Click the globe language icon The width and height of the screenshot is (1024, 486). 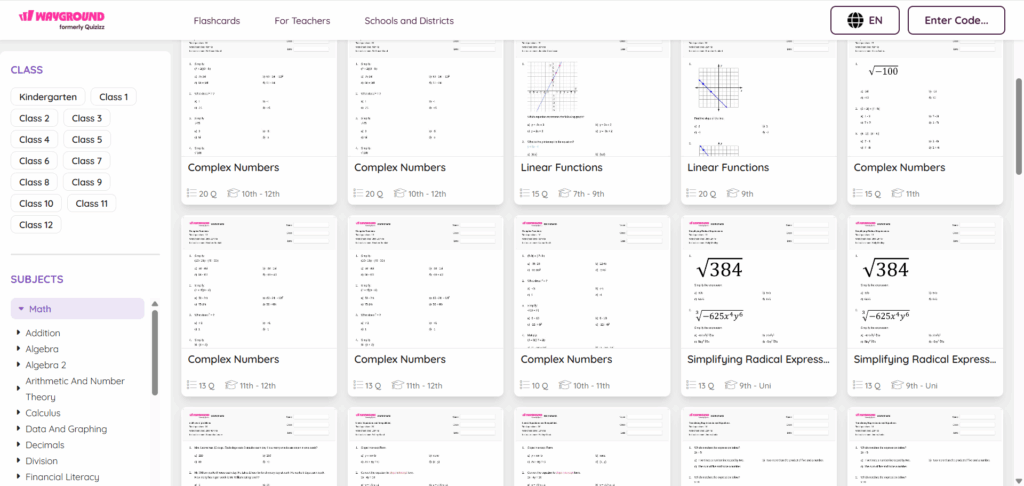(854, 20)
